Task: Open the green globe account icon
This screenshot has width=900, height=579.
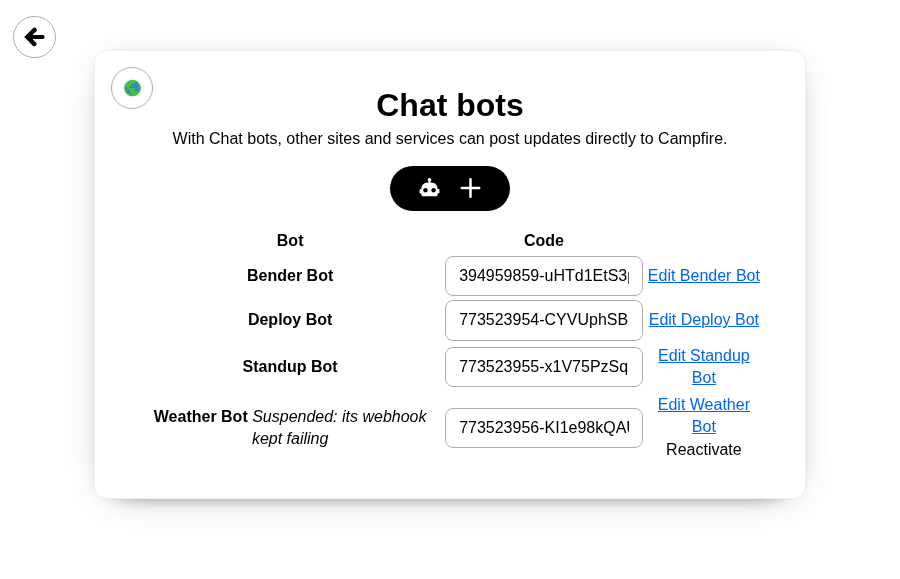Action: point(132,88)
